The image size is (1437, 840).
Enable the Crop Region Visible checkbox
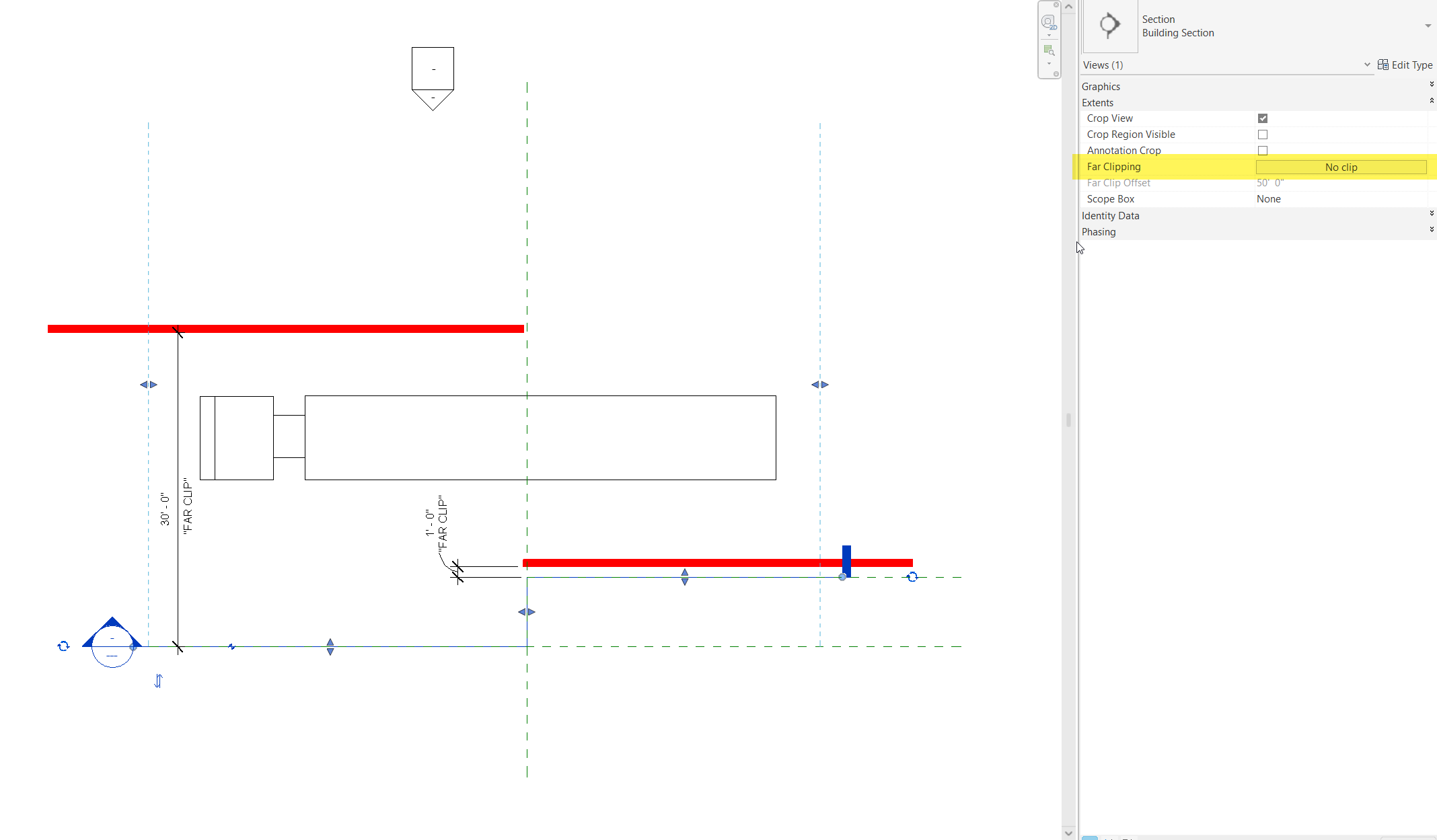click(1263, 134)
